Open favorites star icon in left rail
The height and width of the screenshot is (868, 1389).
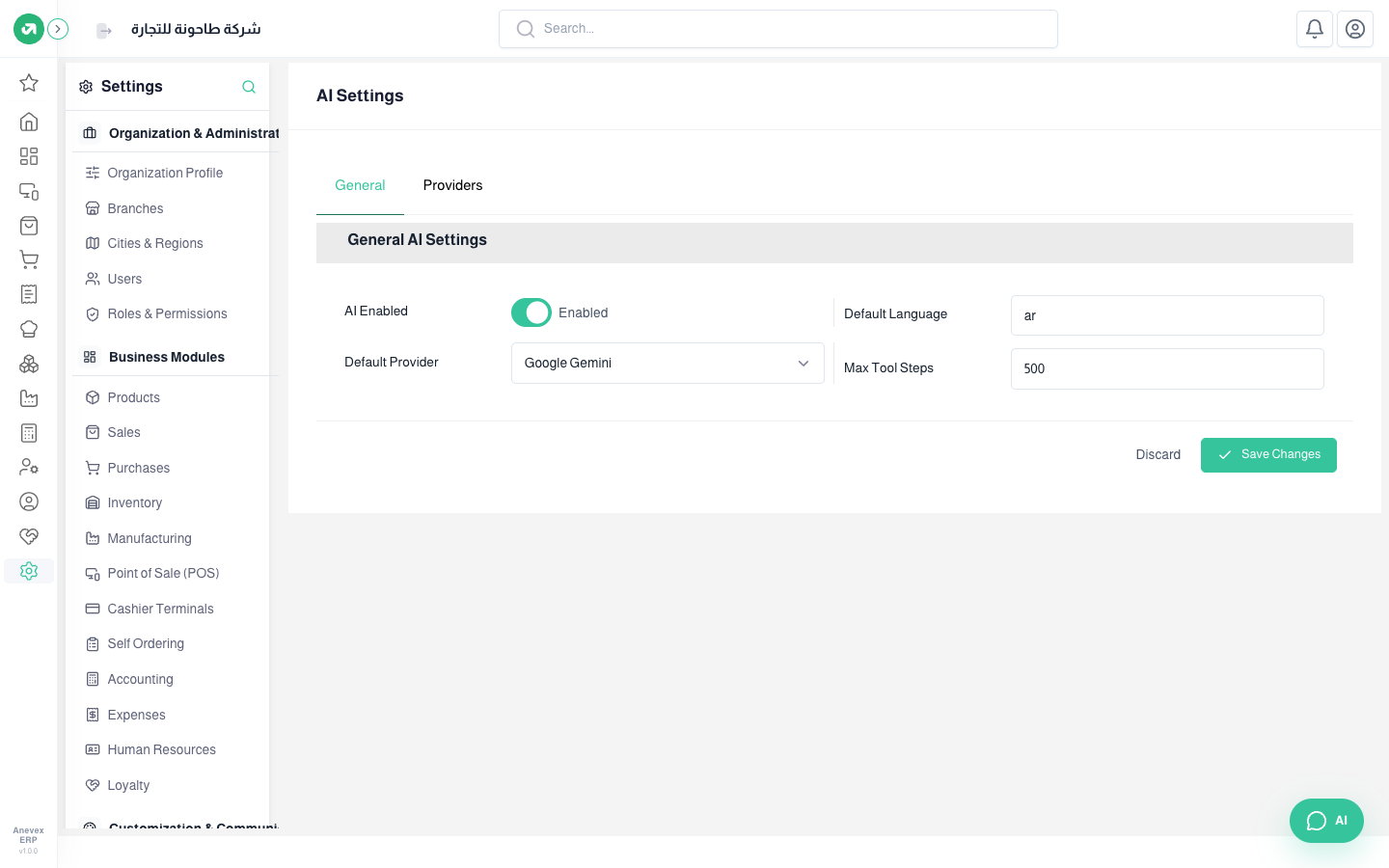click(29, 83)
